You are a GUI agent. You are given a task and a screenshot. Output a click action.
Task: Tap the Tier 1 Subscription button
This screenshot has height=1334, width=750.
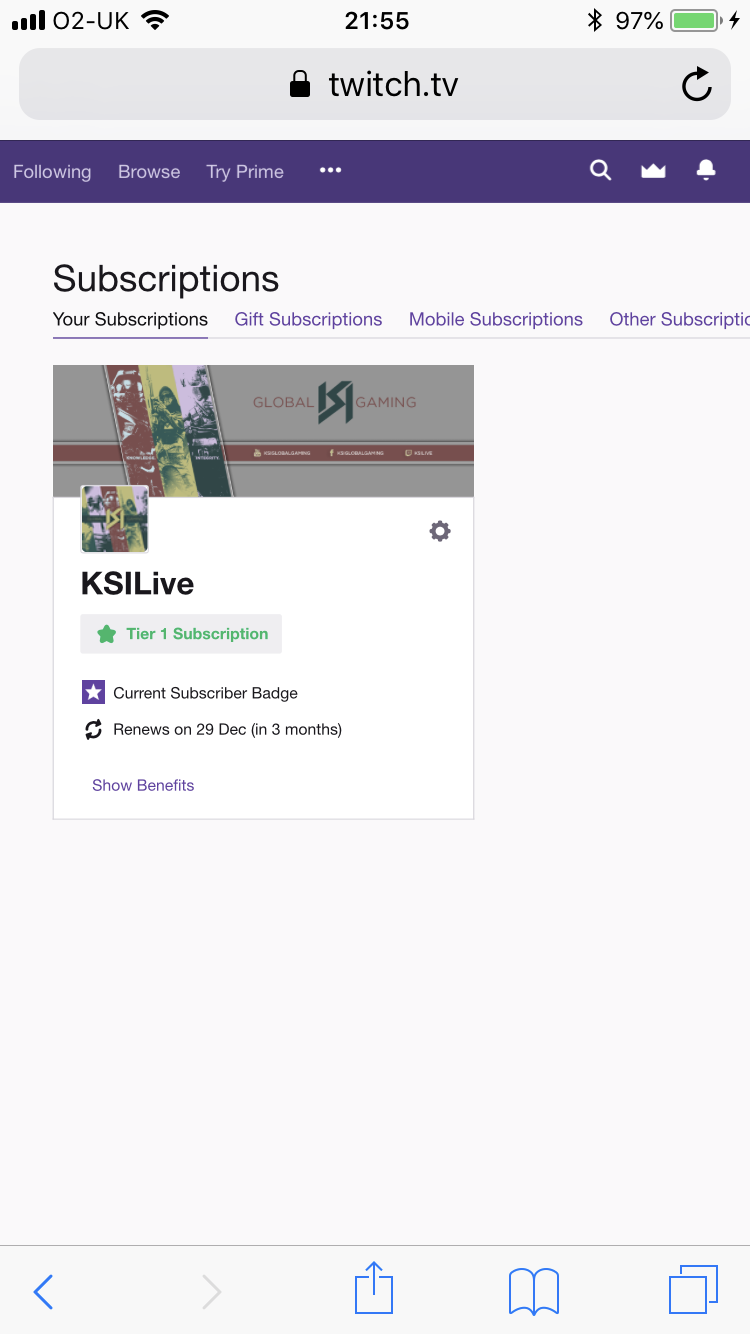click(181, 634)
